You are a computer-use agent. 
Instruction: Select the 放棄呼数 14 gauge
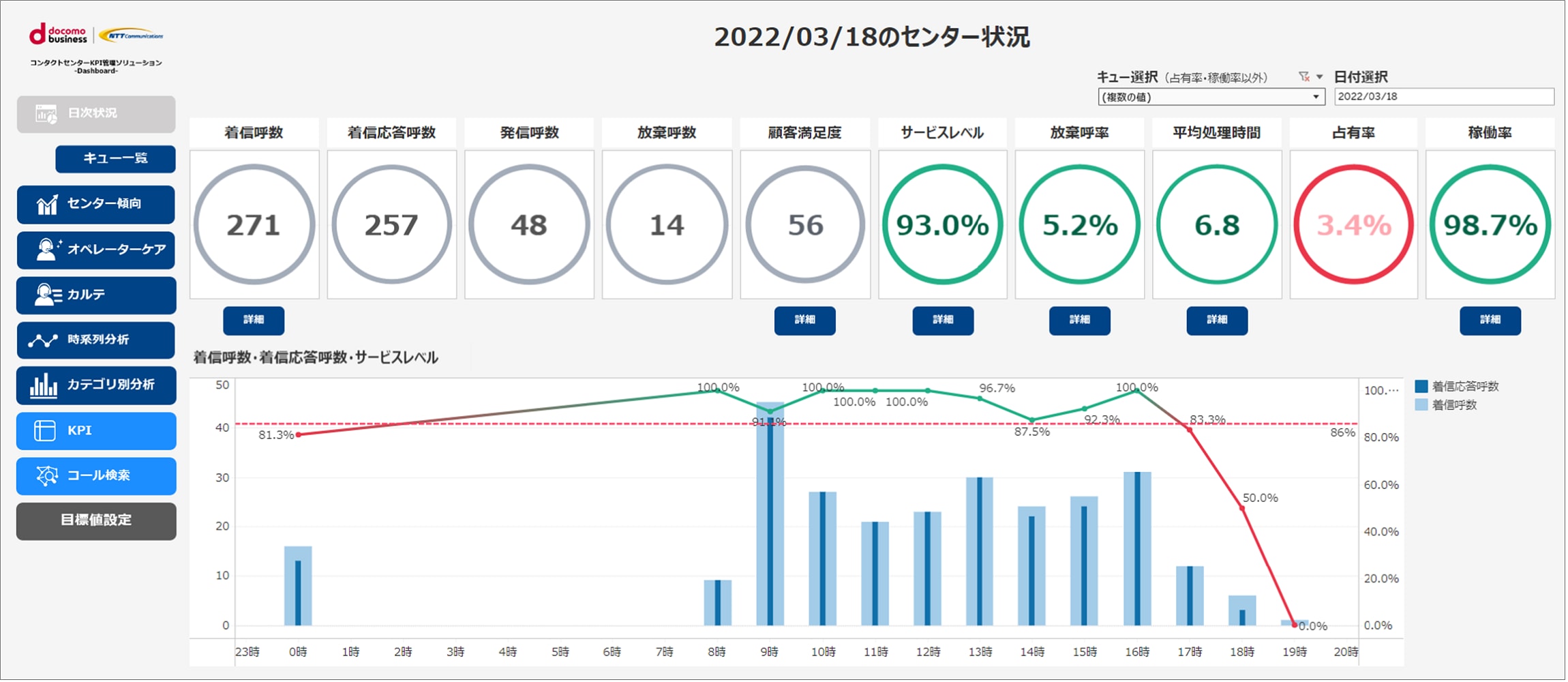tap(667, 224)
